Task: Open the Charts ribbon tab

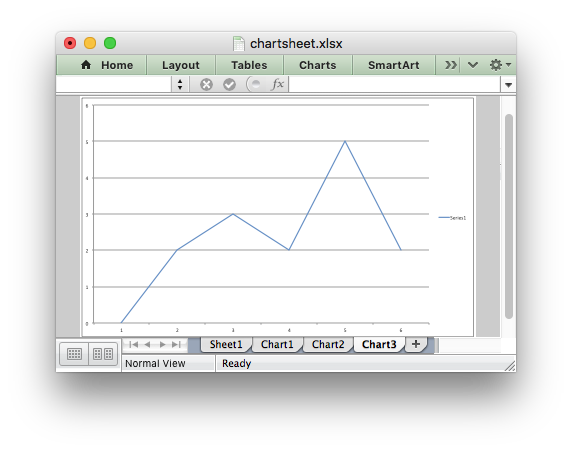Action: (318, 65)
